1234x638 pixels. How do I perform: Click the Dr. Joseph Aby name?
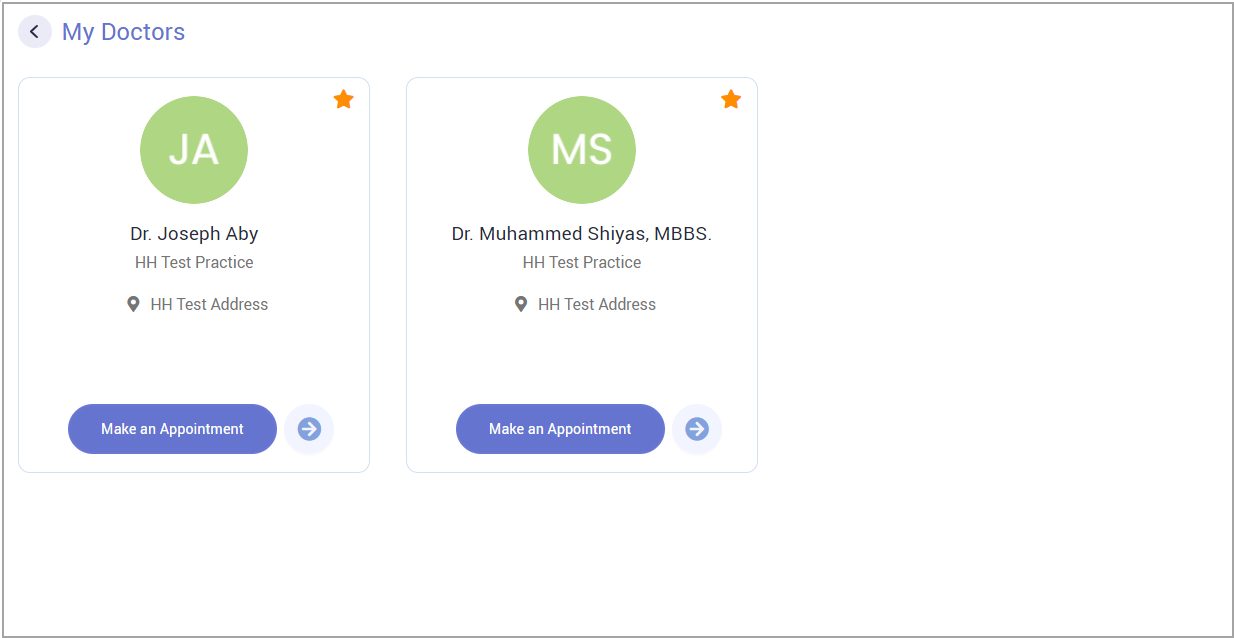coord(194,234)
